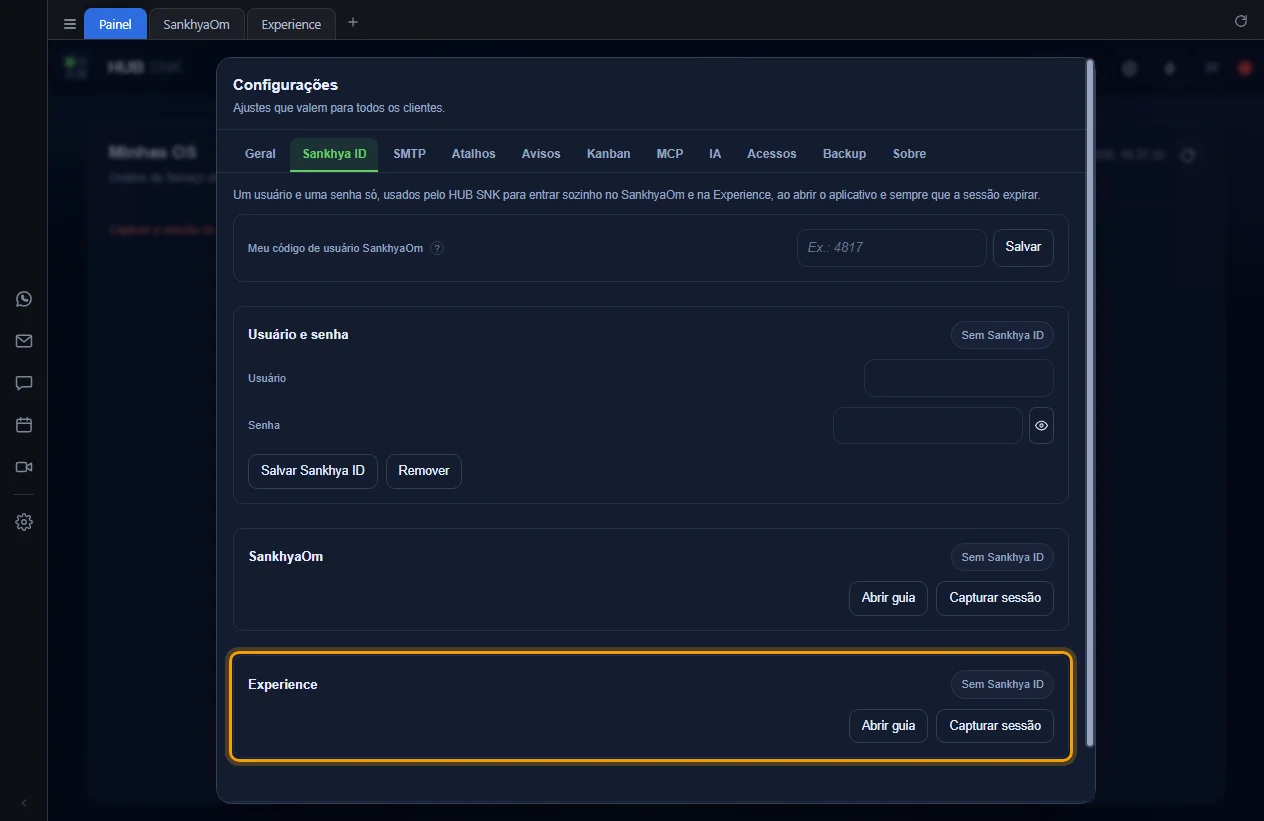Open the video camera icon in sidebar
The width and height of the screenshot is (1264, 821).
(x=24, y=467)
